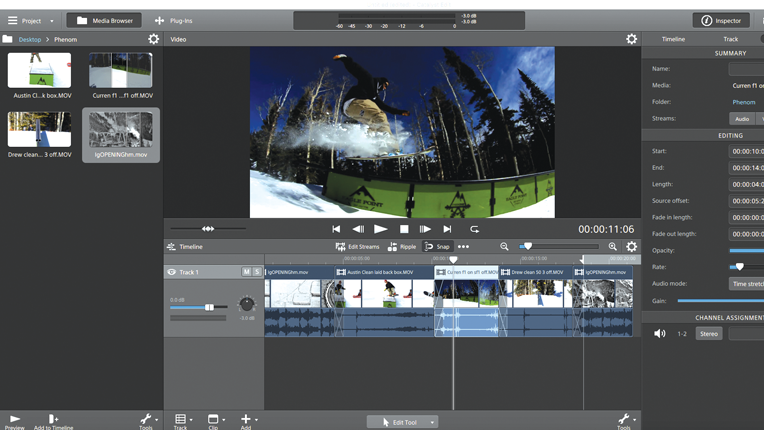Switch to the Track tab in Inspector
The height and width of the screenshot is (430, 764).
(x=731, y=39)
